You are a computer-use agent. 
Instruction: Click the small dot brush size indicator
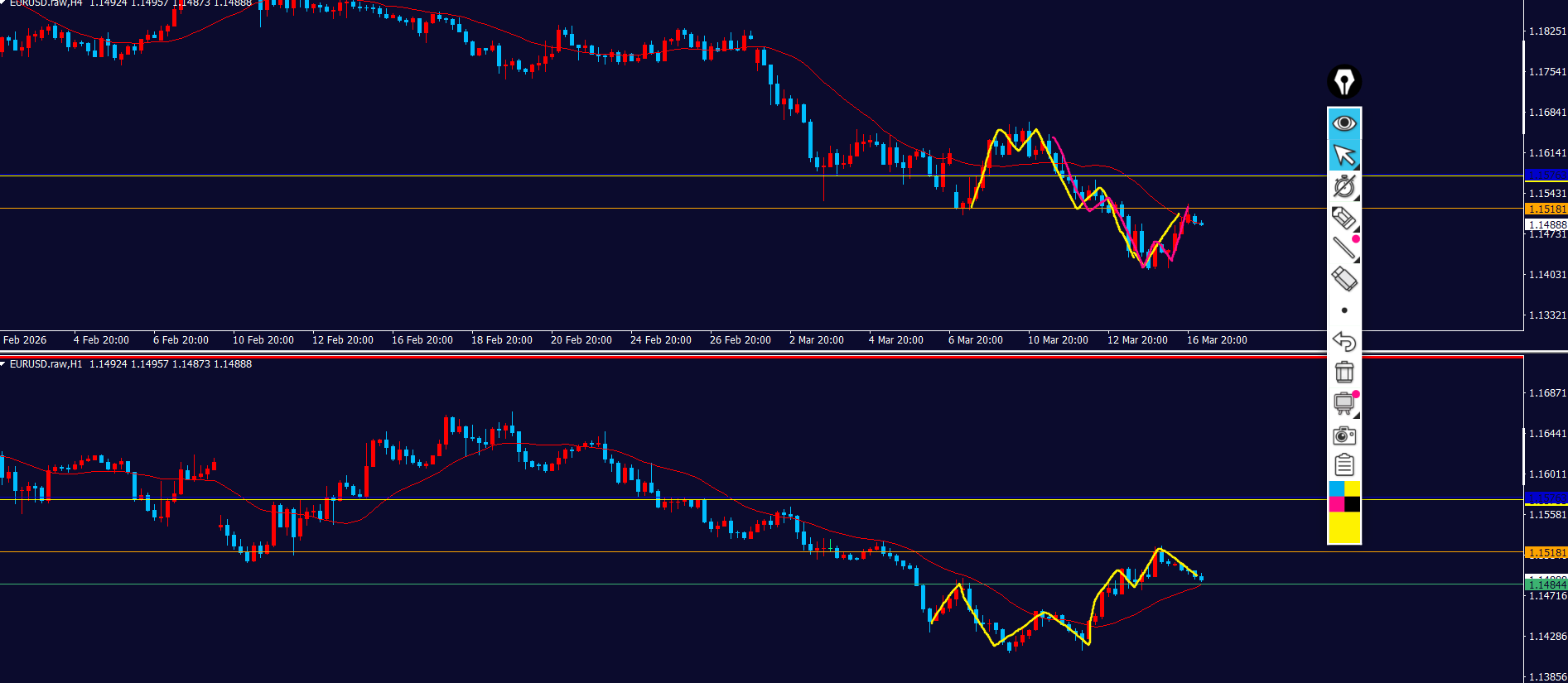click(x=1344, y=310)
